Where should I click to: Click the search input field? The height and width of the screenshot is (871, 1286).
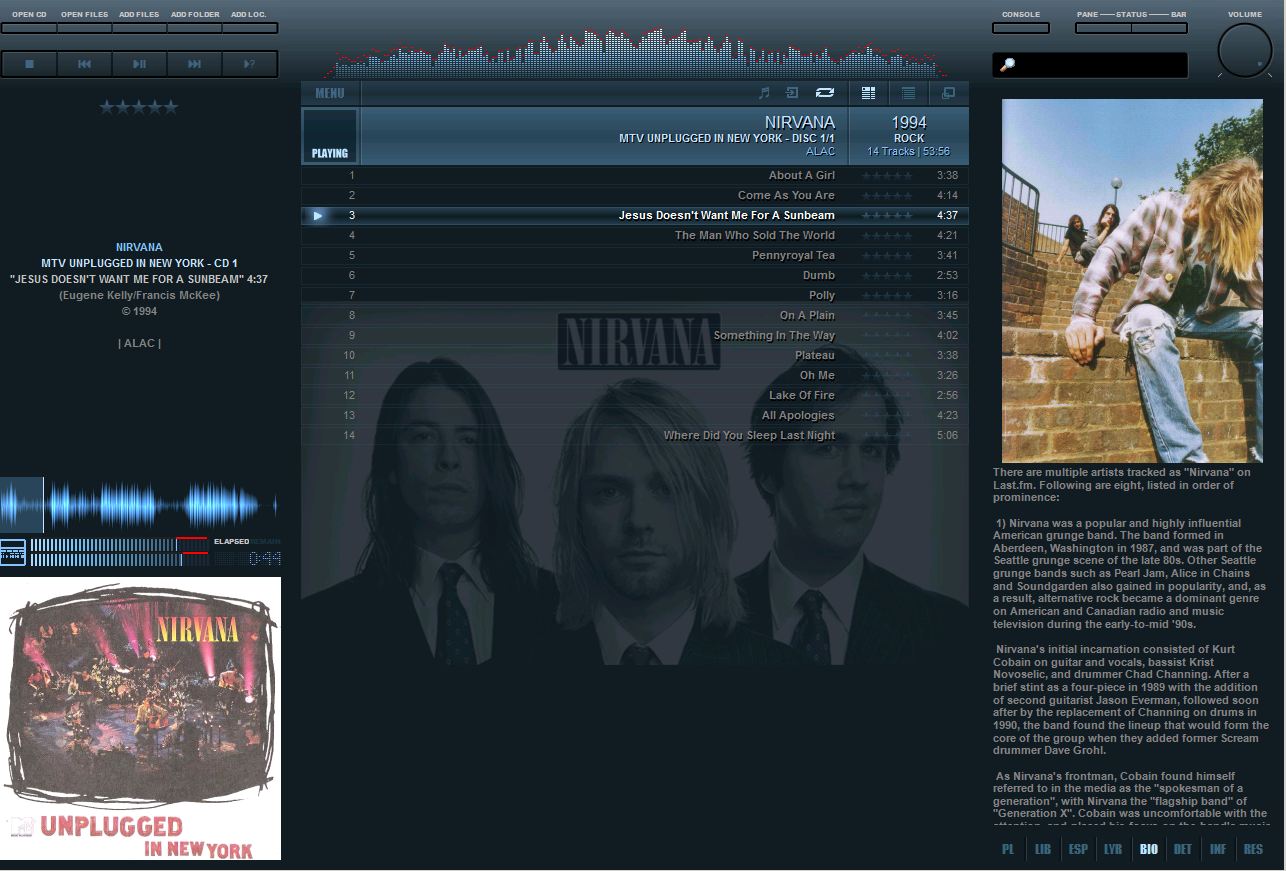(x=1090, y=65)
